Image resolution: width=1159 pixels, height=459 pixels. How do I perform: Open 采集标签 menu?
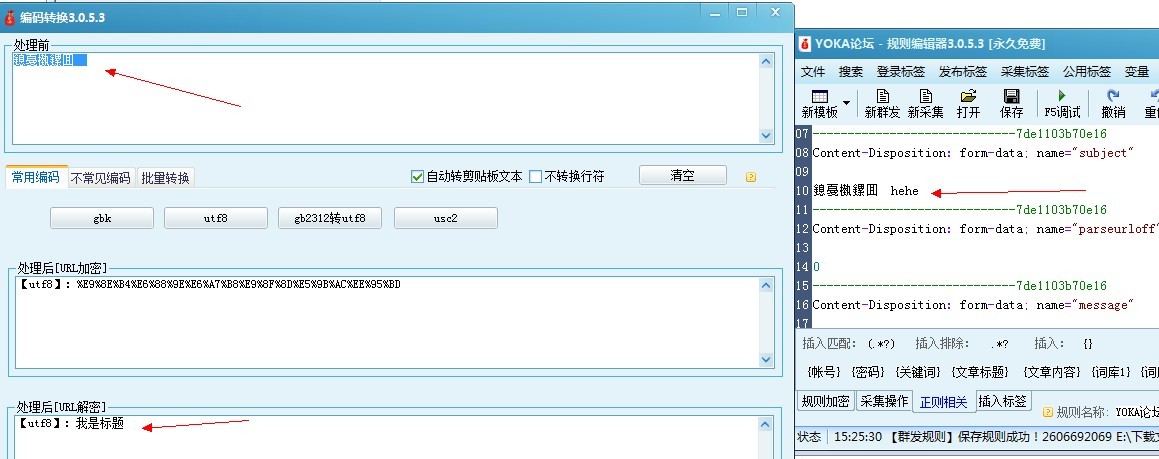pos(1024,72)
